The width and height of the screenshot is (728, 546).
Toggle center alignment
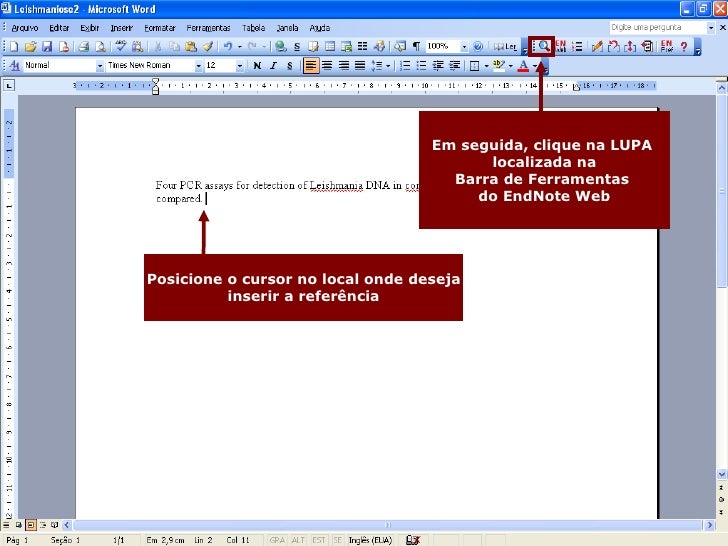pos(327,65)
